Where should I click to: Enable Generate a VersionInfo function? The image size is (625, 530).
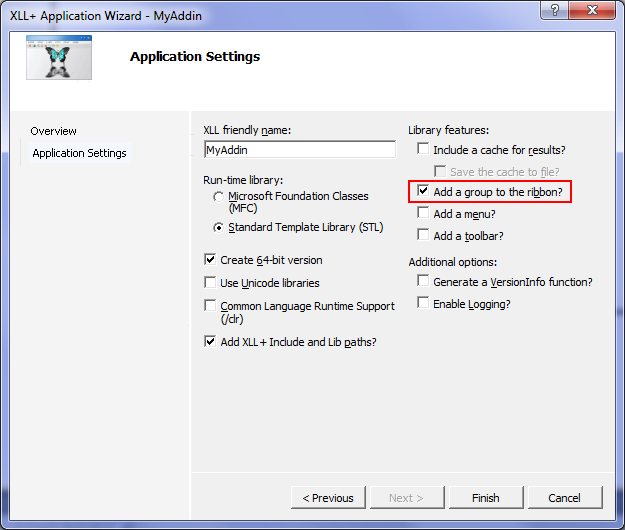tap(423, 281)
